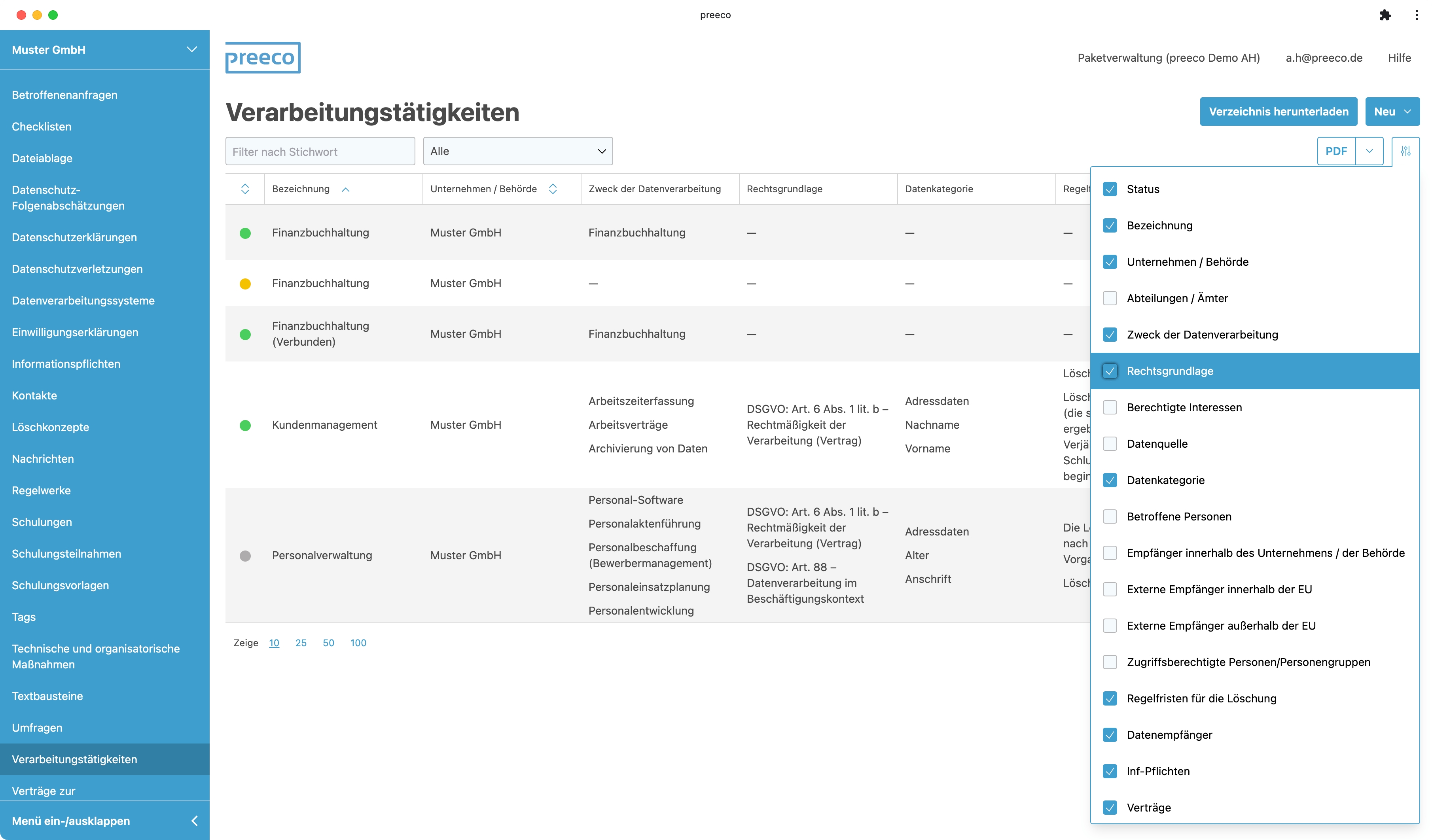Sort by Bezeichnung ascending arrow

[345, 190]
